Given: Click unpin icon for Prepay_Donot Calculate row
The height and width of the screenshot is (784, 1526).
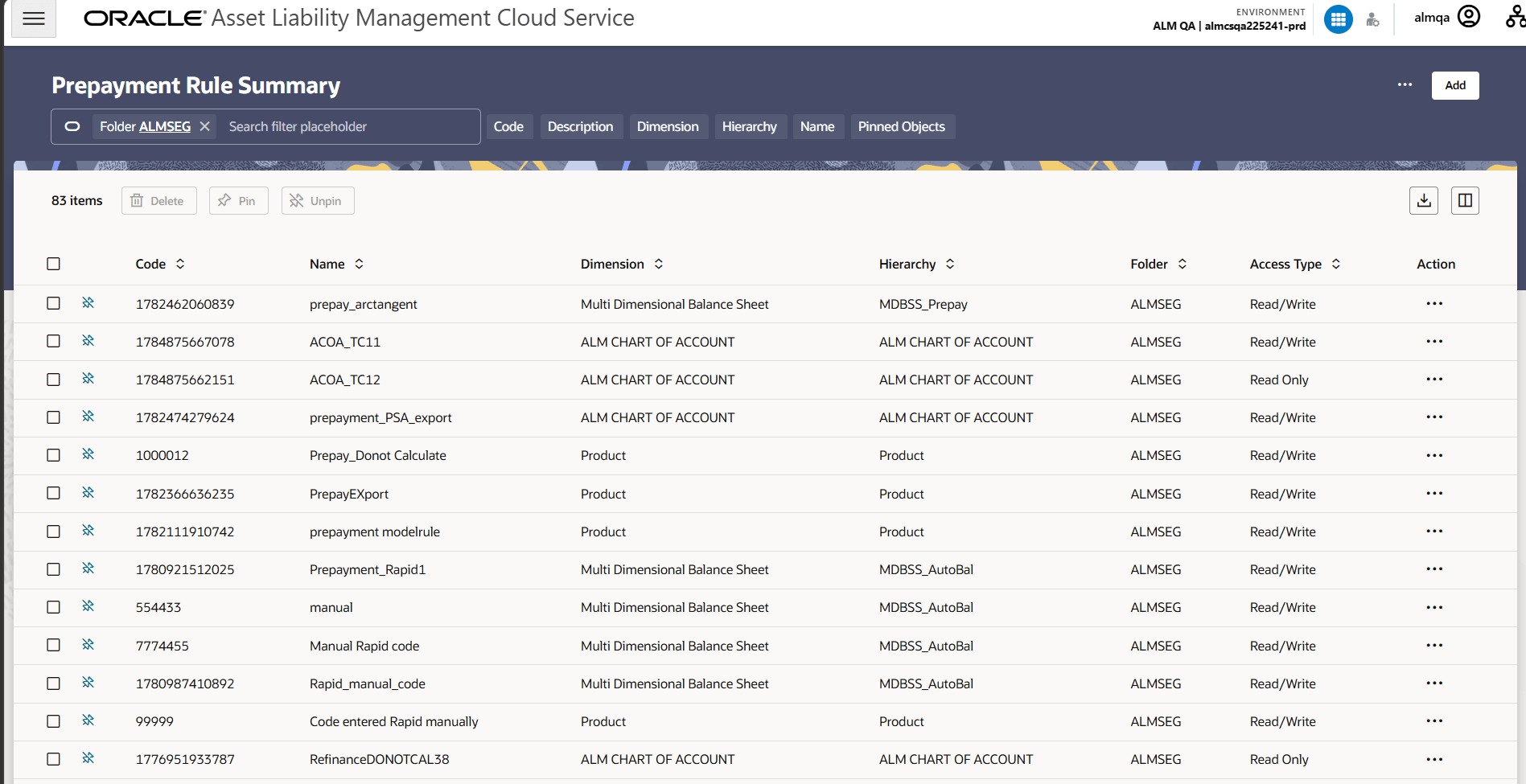Looking at the screenshot, I should 88,454.
